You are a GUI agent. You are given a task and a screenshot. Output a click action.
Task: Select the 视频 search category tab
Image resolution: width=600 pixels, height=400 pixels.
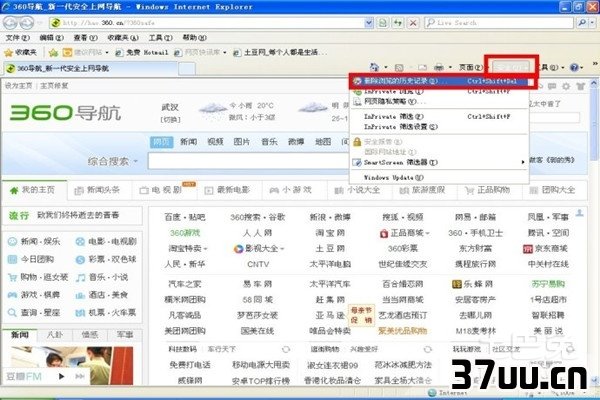coord(215,142)
